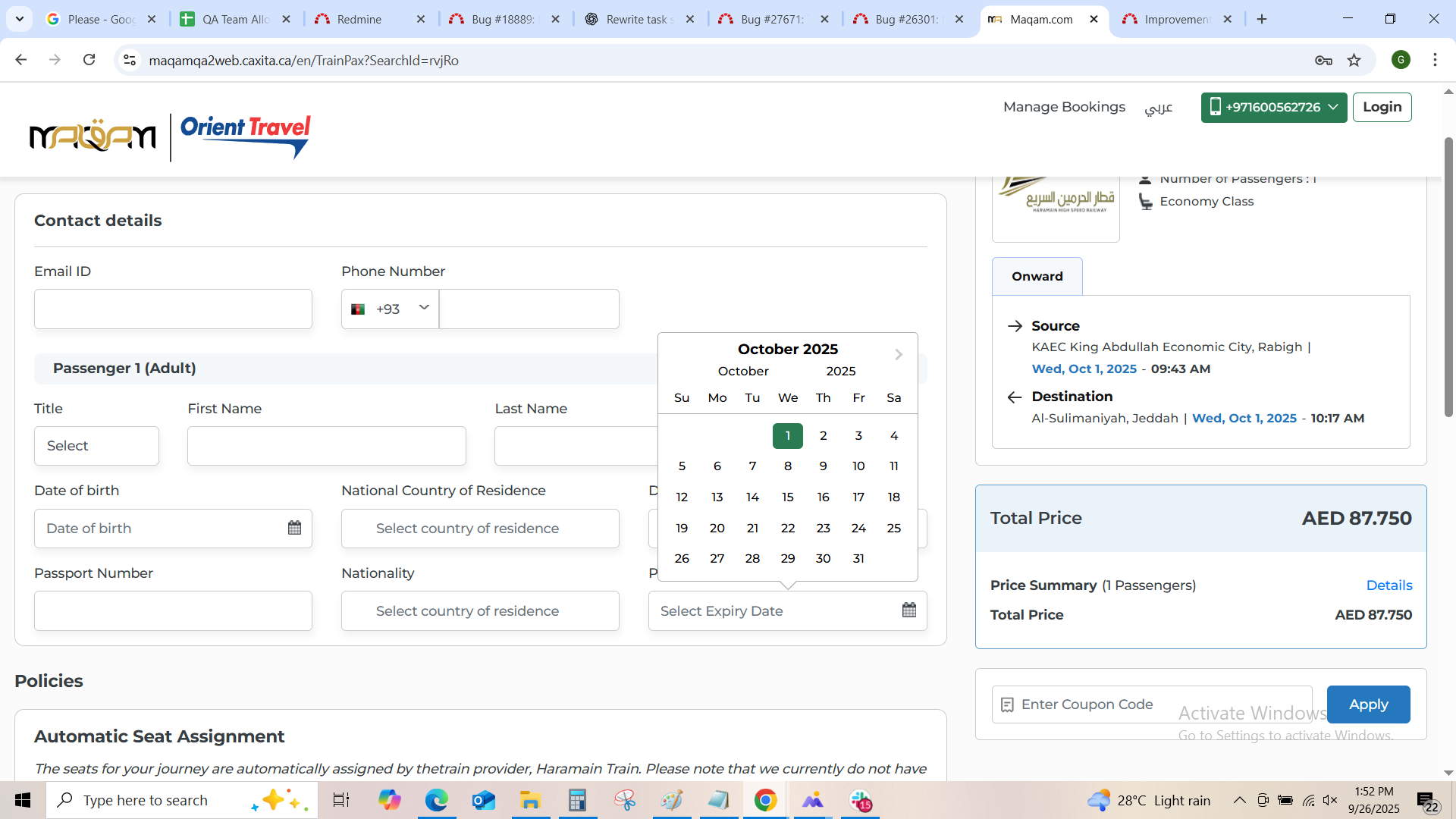
Task: Open National Country of Residence selector
Action: pyautogui.click(x=480, y=529)
